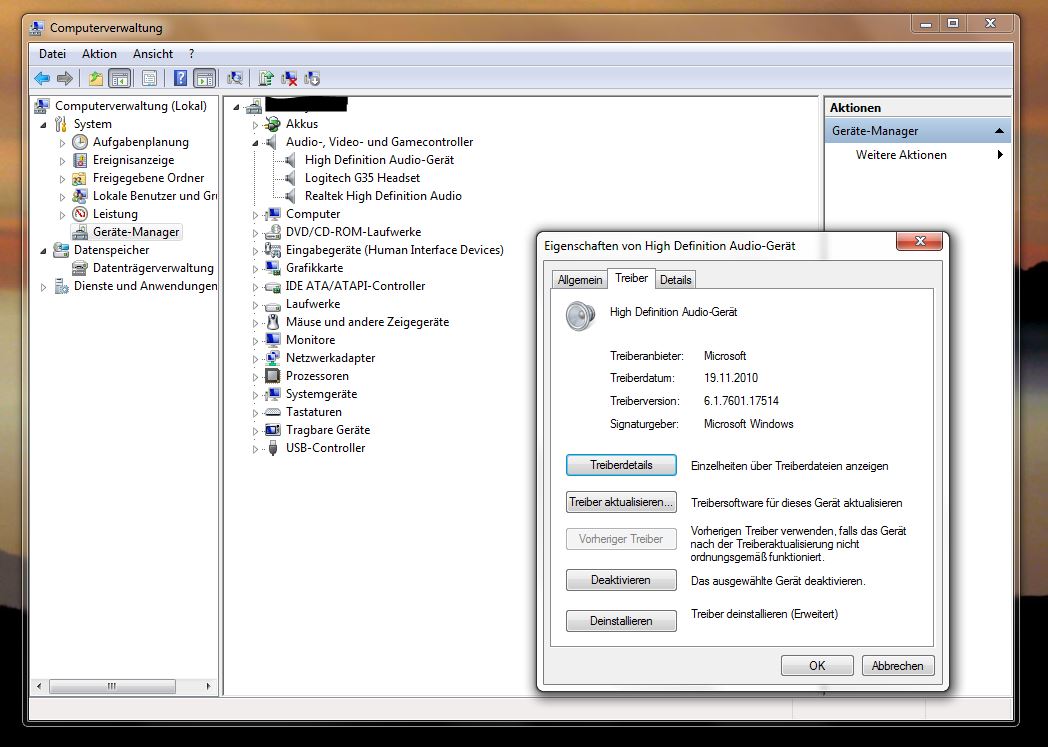Screen dimensions: 1048x747
Task: Collapse the Geräte-Manager actions section arrow
Action: coord(999,131)
